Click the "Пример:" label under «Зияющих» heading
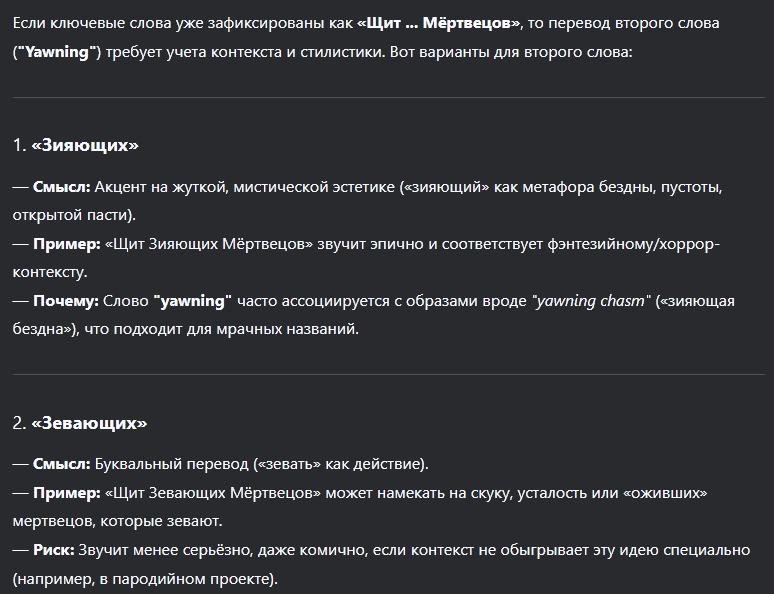Viewport: 774px width, 594px height. pos(67,244)
